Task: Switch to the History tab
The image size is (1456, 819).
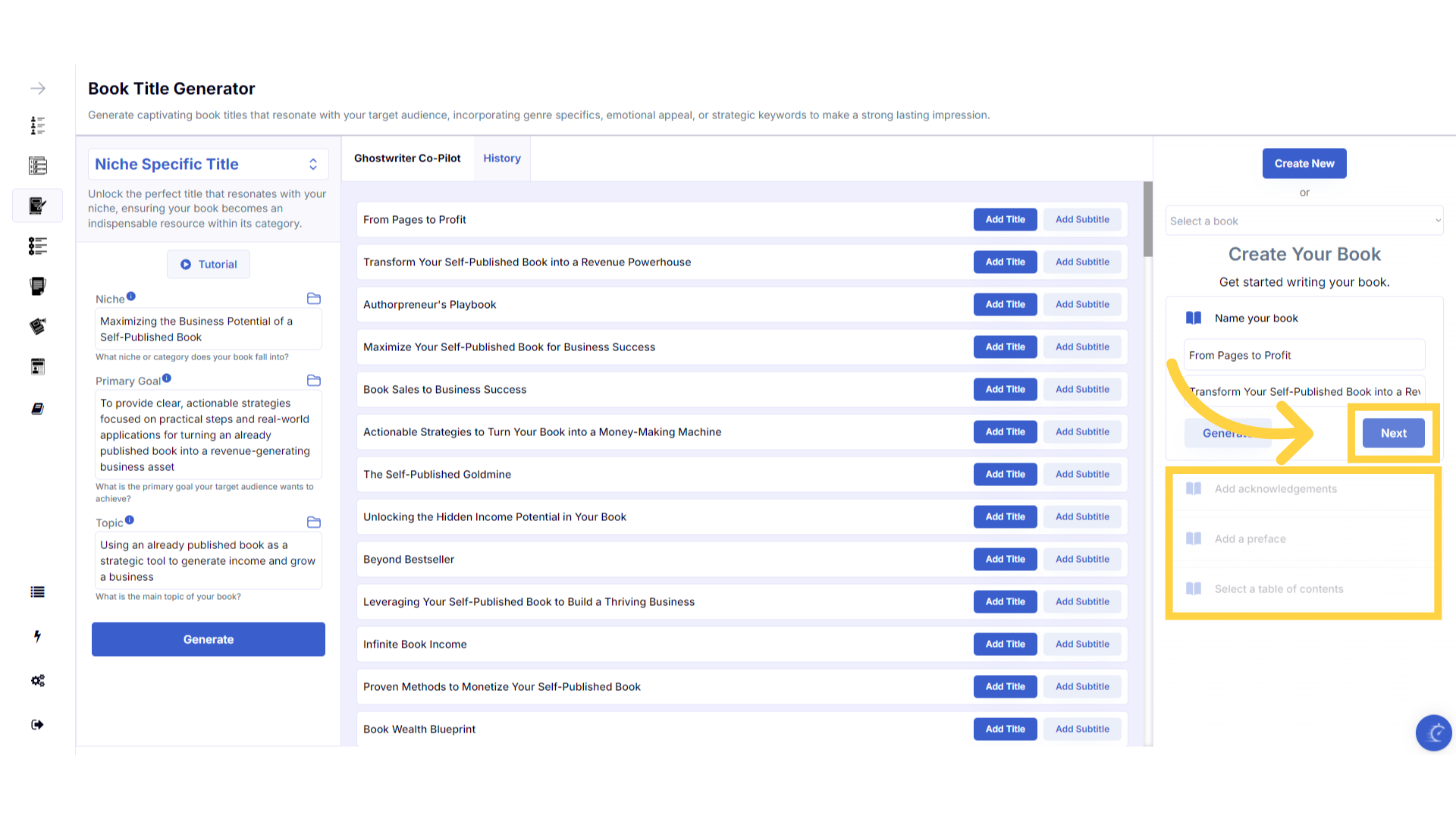Action: tap(502, 158)
